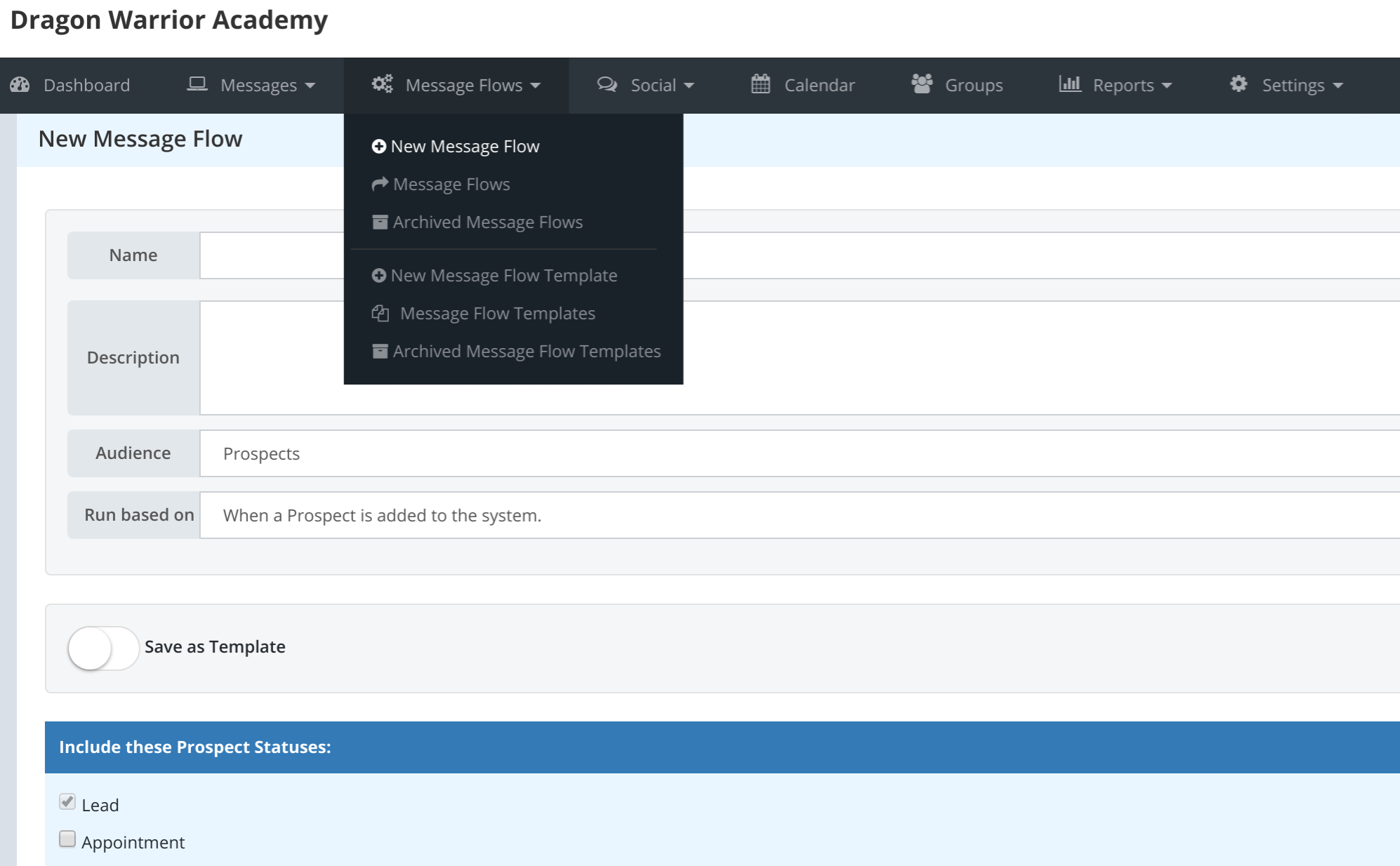Click the Calendar icon in navbar
The image size is (1400, 866).
click(x=760, y=84)
